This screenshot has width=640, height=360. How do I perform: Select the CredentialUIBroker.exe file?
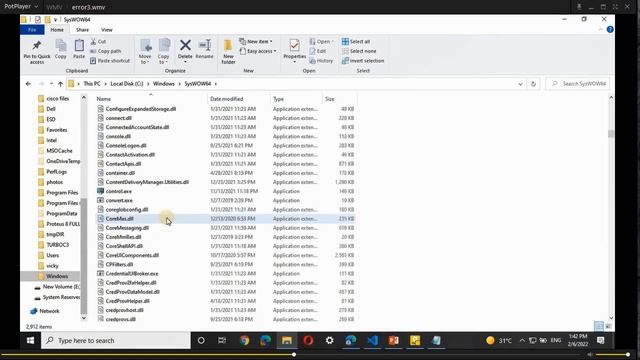pyautogui.click(x=225, y=273)
